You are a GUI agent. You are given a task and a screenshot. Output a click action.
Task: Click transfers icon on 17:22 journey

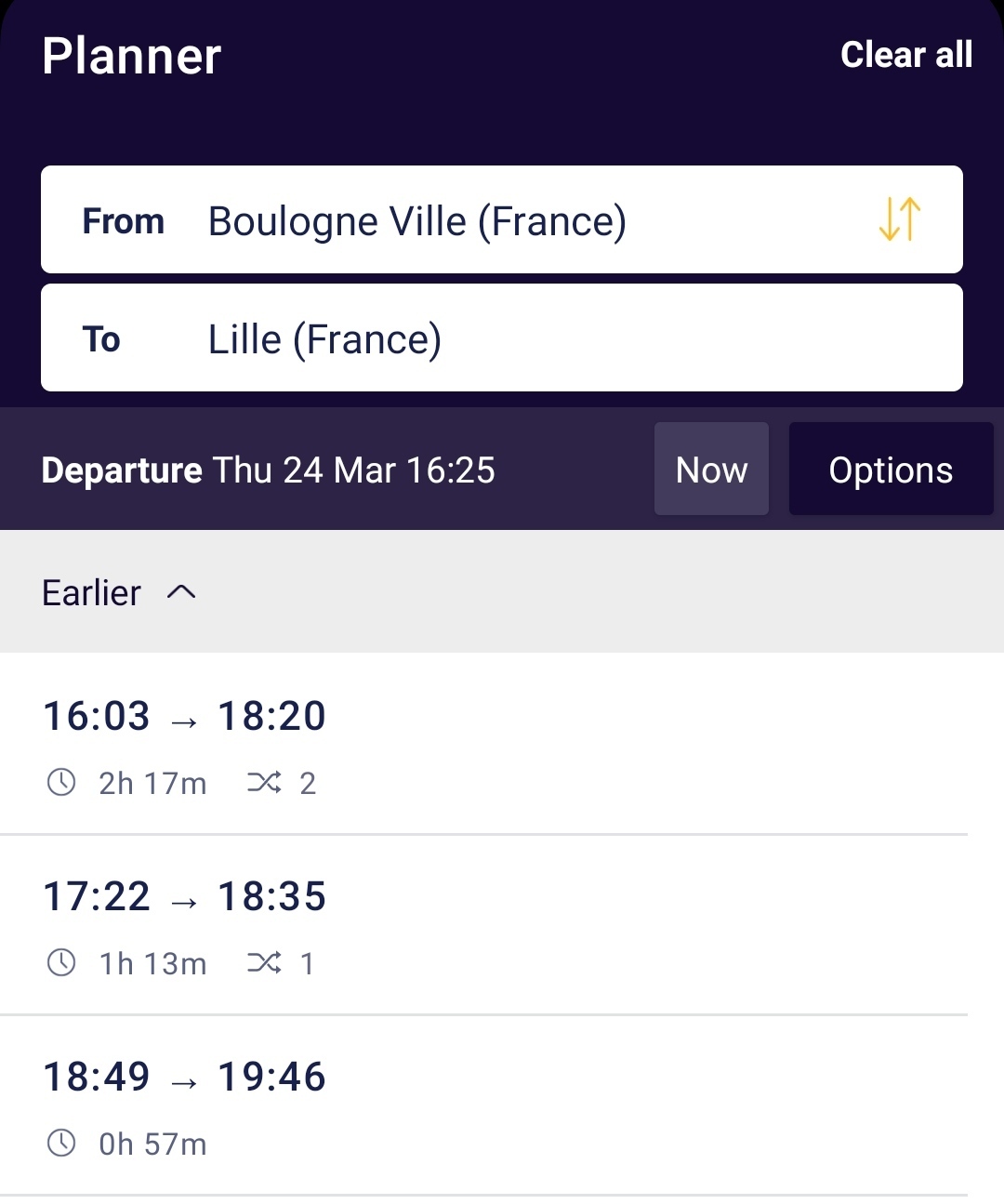coord(264,963)
